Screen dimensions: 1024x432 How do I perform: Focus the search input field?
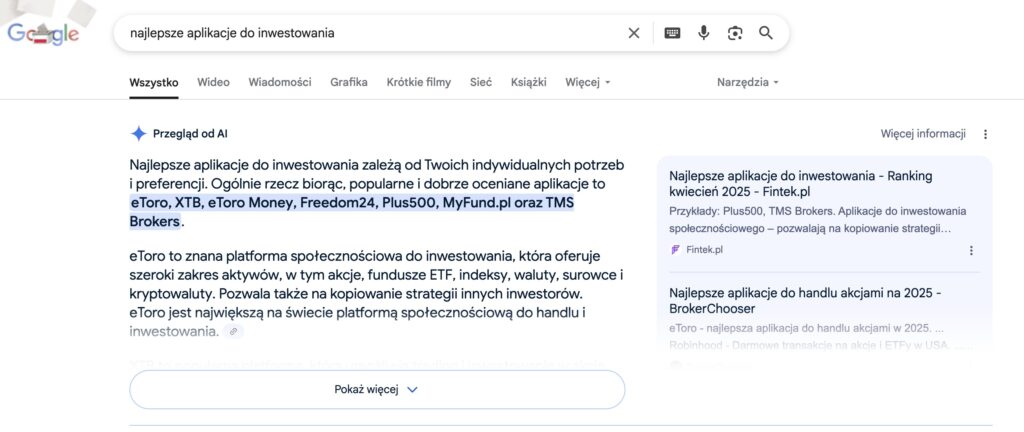(x=372, y=33)
